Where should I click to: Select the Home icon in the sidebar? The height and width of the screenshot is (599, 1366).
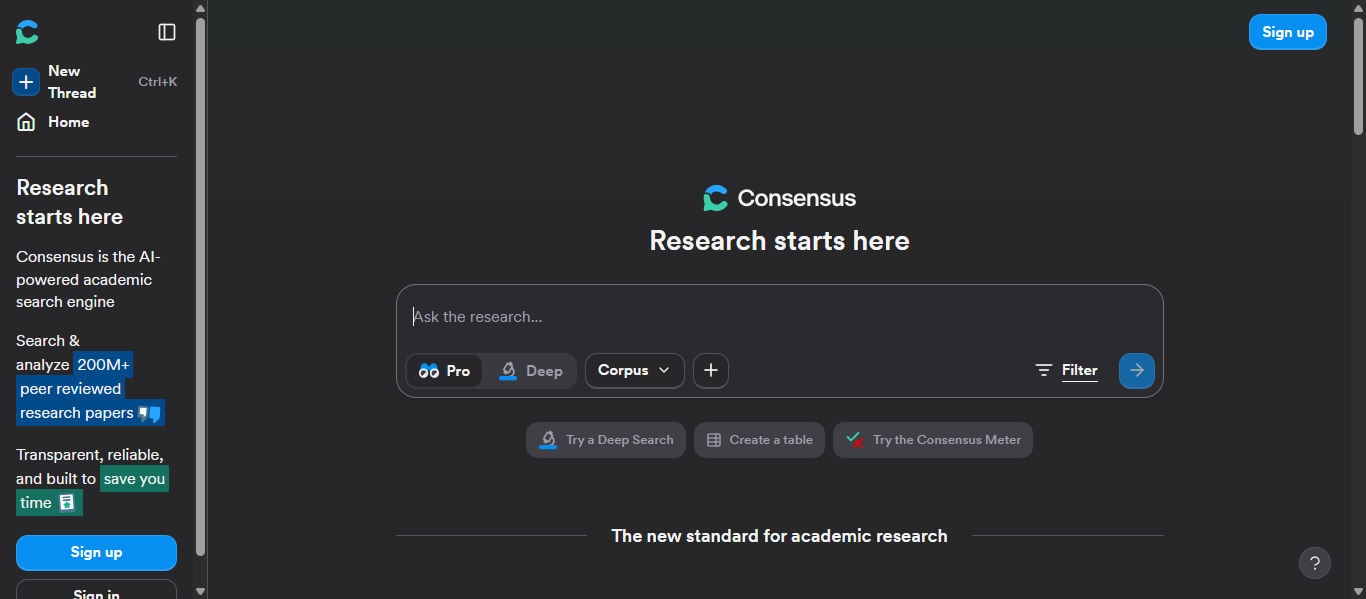pos(26,121)
